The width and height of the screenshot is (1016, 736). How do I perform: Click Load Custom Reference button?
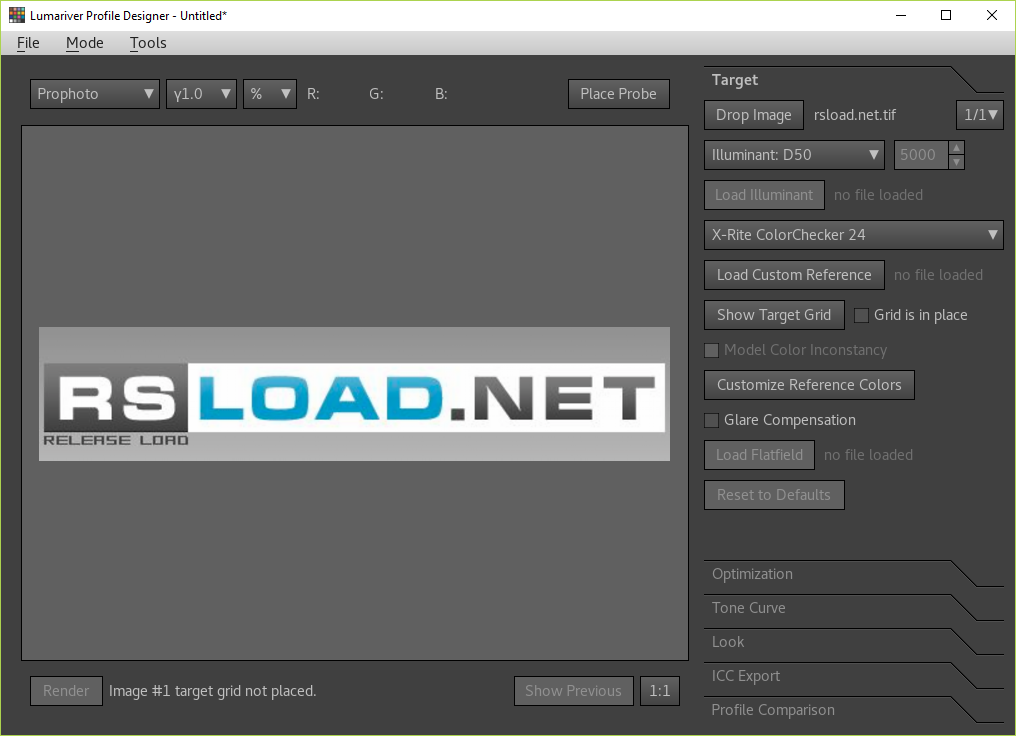[794, 275]
